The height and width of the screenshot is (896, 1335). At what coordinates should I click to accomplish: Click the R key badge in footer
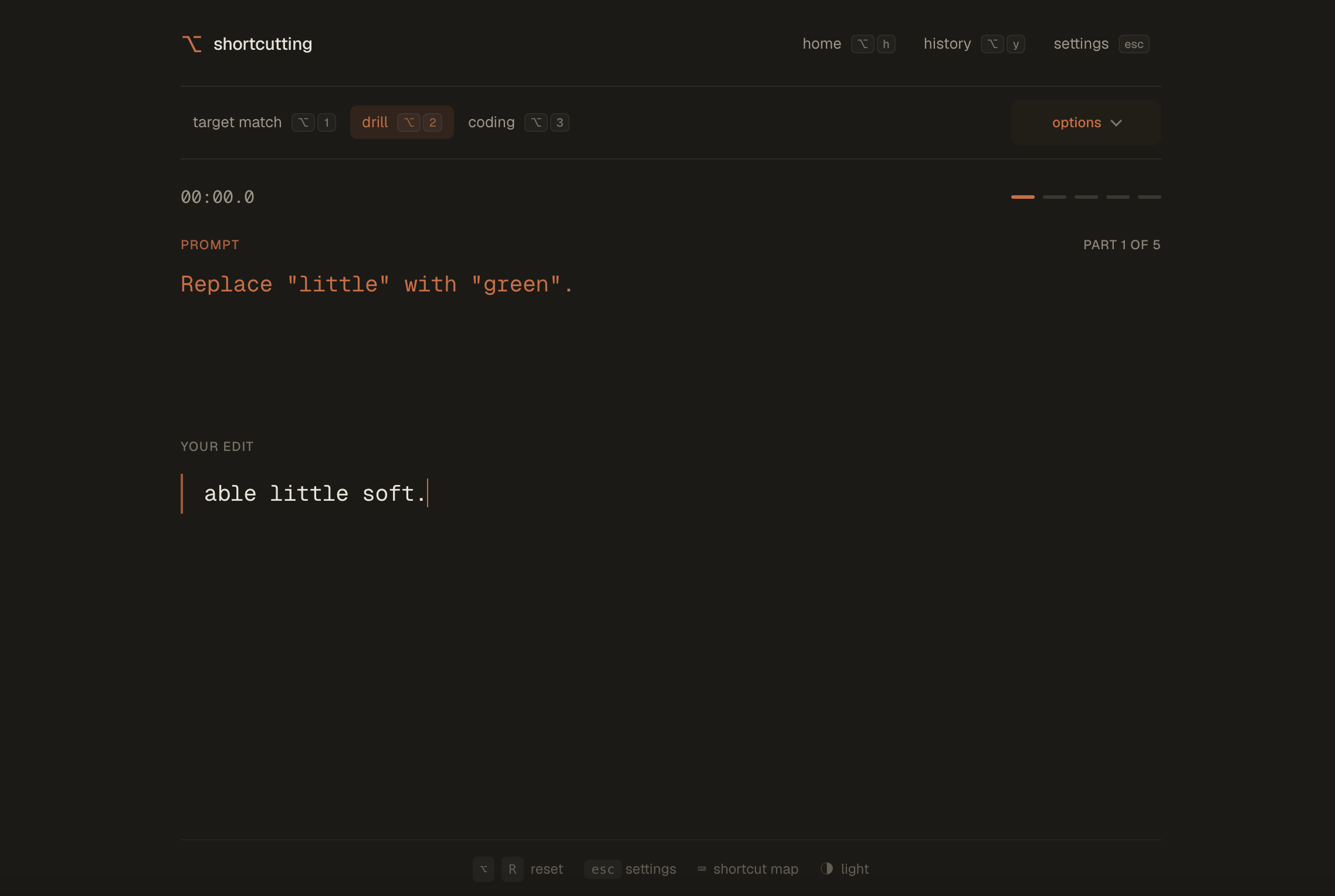[x=513, y=869]
